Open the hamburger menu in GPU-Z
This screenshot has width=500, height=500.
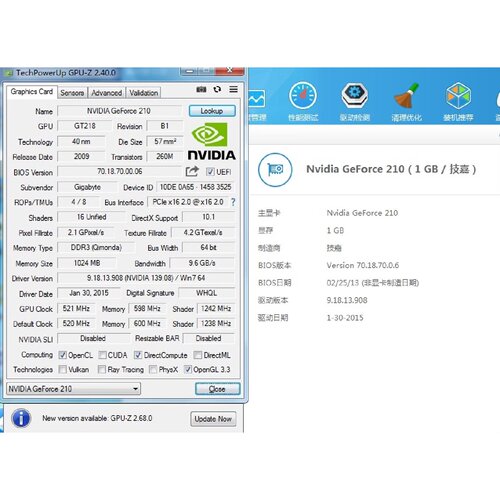click(x=234, y=89)
